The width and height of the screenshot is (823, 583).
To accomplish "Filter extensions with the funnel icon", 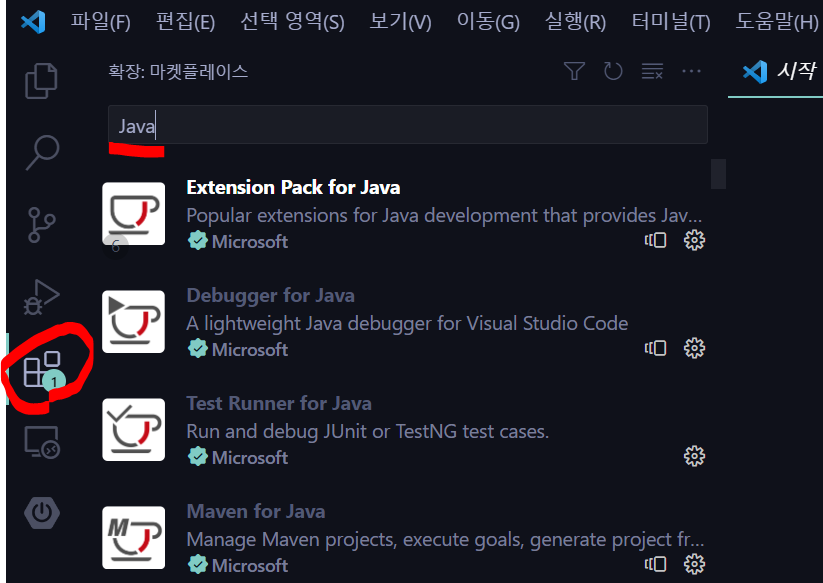I will click(574, 71).
